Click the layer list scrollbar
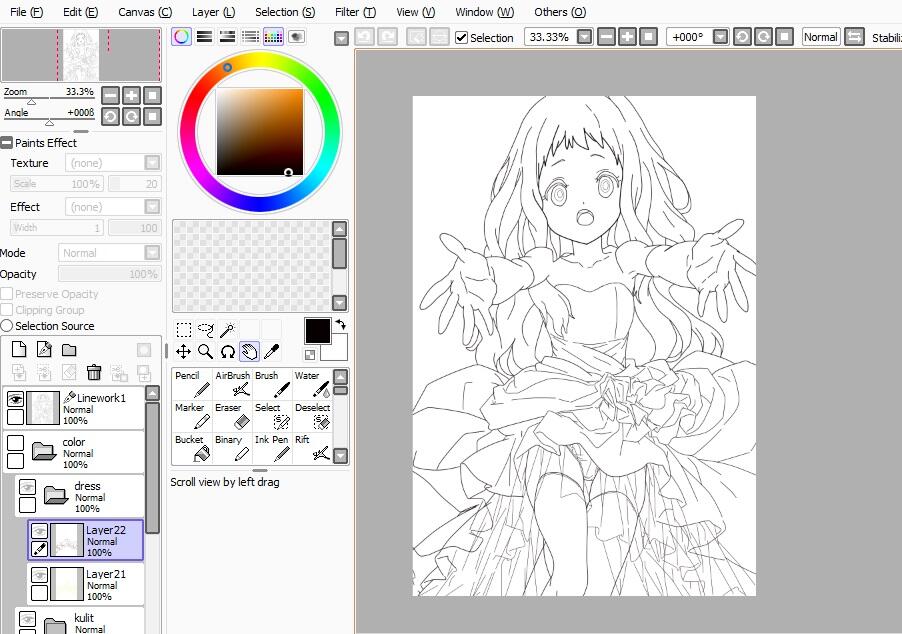The height and width of the screenshot is (634, 902). 152,466
